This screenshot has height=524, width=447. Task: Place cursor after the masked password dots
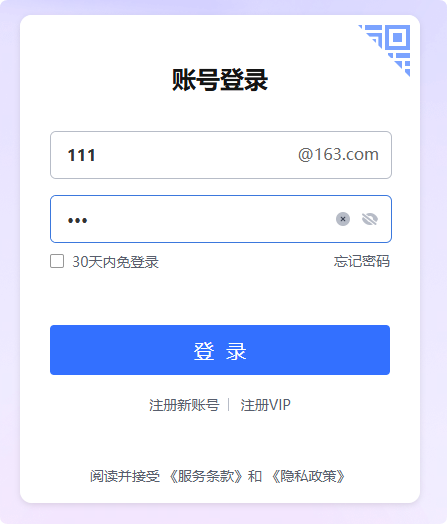point(91,220)
